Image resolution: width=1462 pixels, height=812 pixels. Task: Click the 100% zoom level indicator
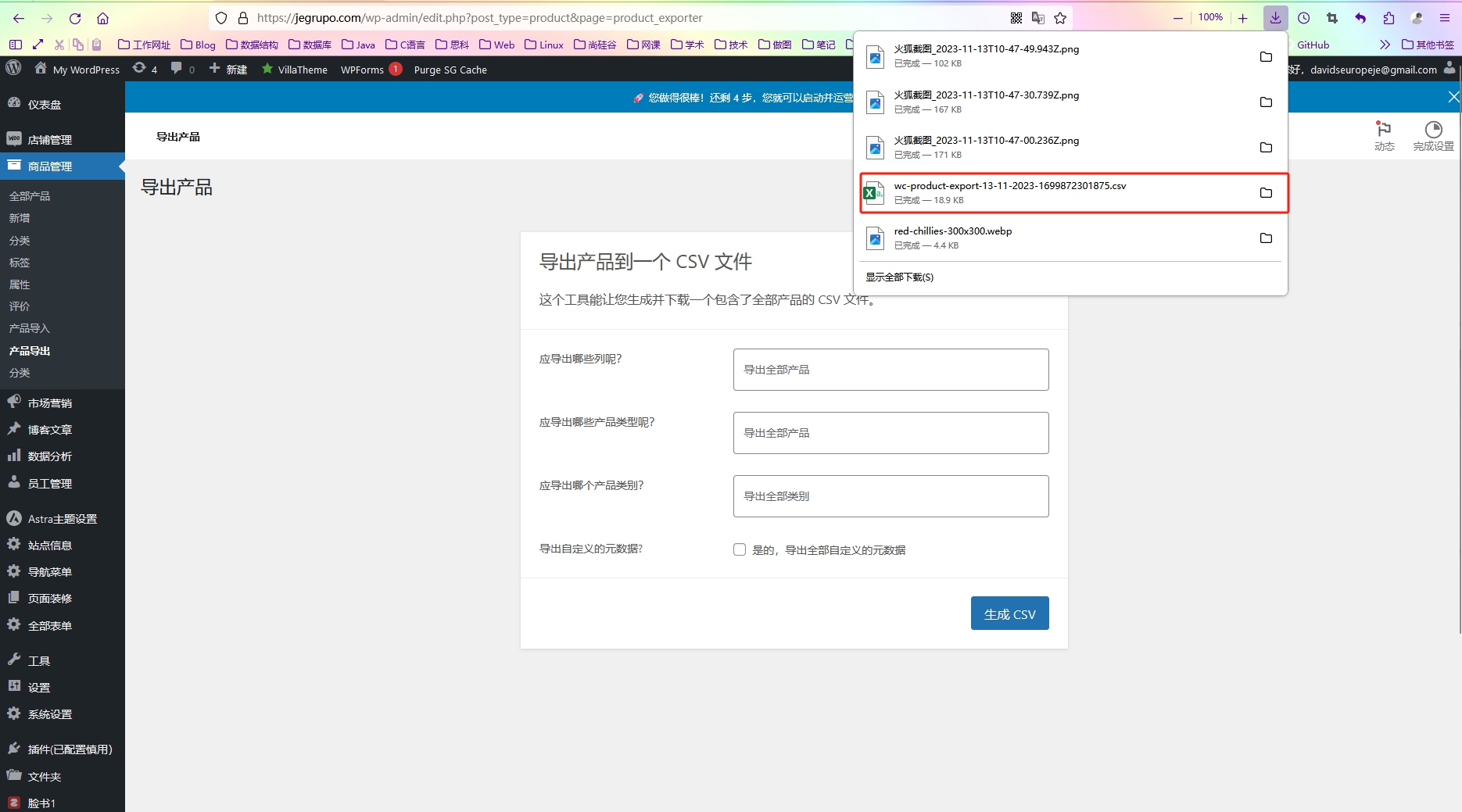point(1210,17)
